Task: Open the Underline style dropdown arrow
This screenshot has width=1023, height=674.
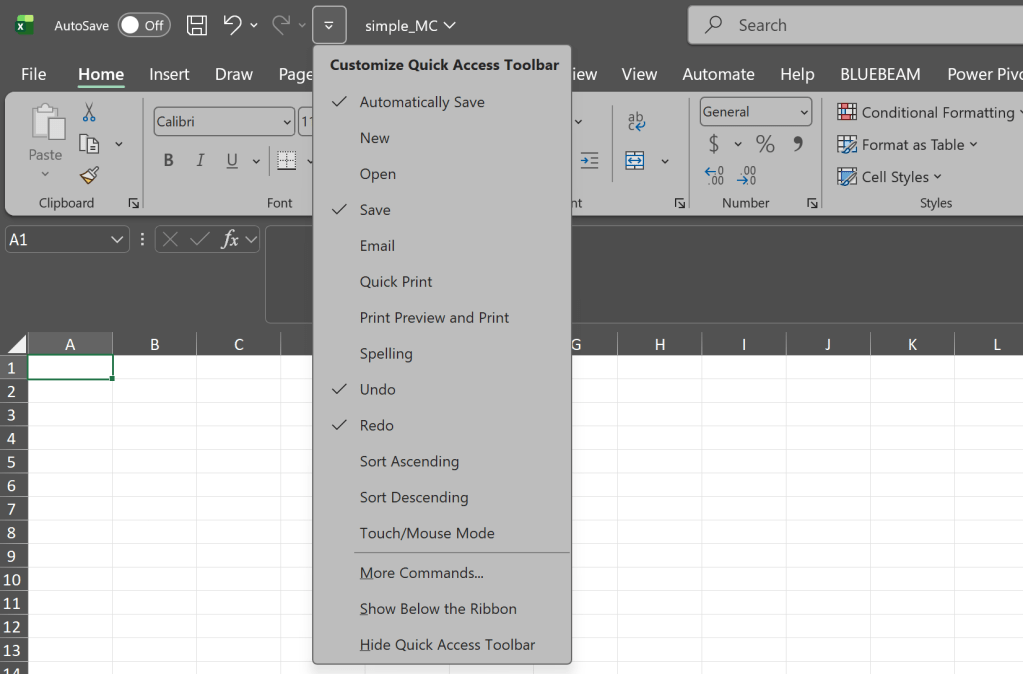Action: click(x=256, y=161)
